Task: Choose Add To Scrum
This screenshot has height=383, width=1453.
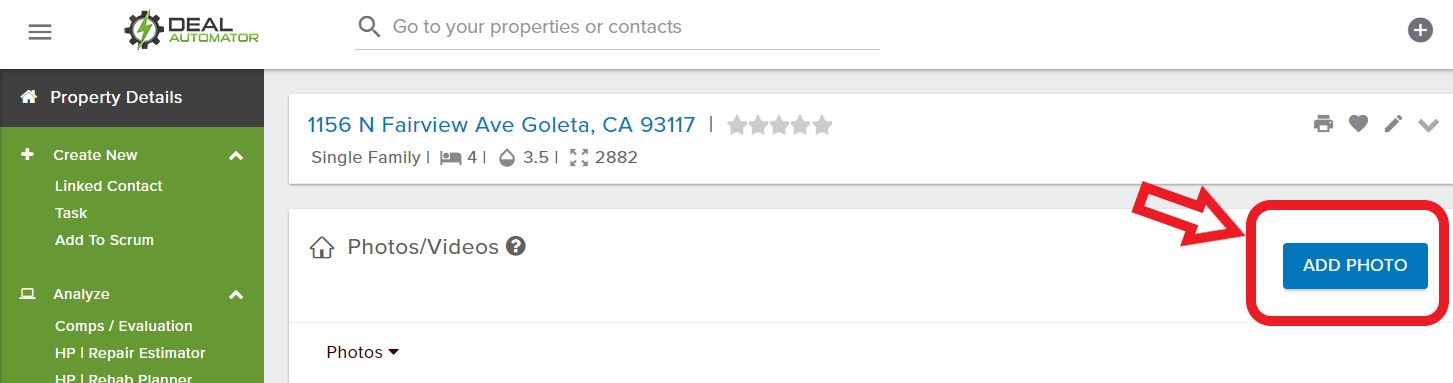Action: (104, 240)
